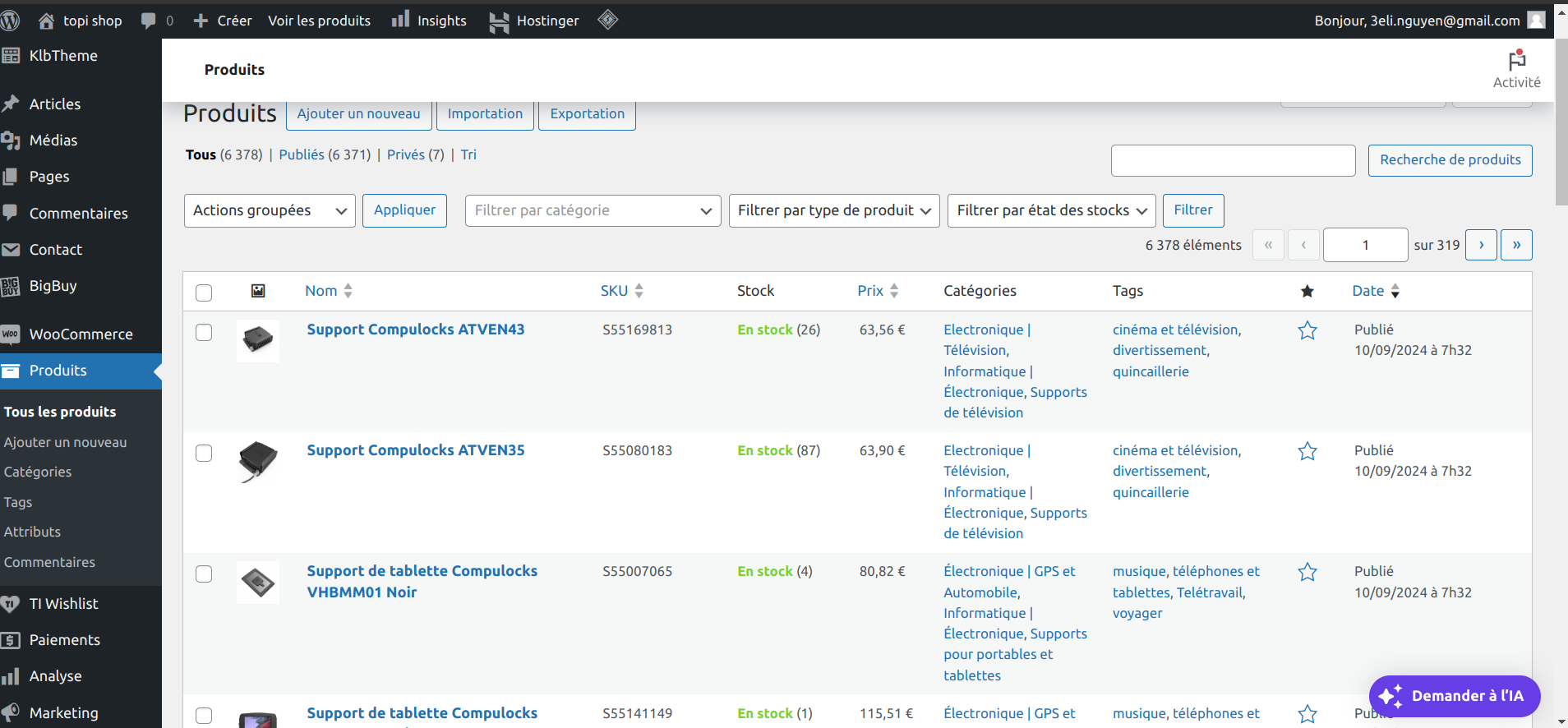The height and width of the screenshot is (728, 1568).
Task: Jump to last page of products
Action: tap(1516, 245)
